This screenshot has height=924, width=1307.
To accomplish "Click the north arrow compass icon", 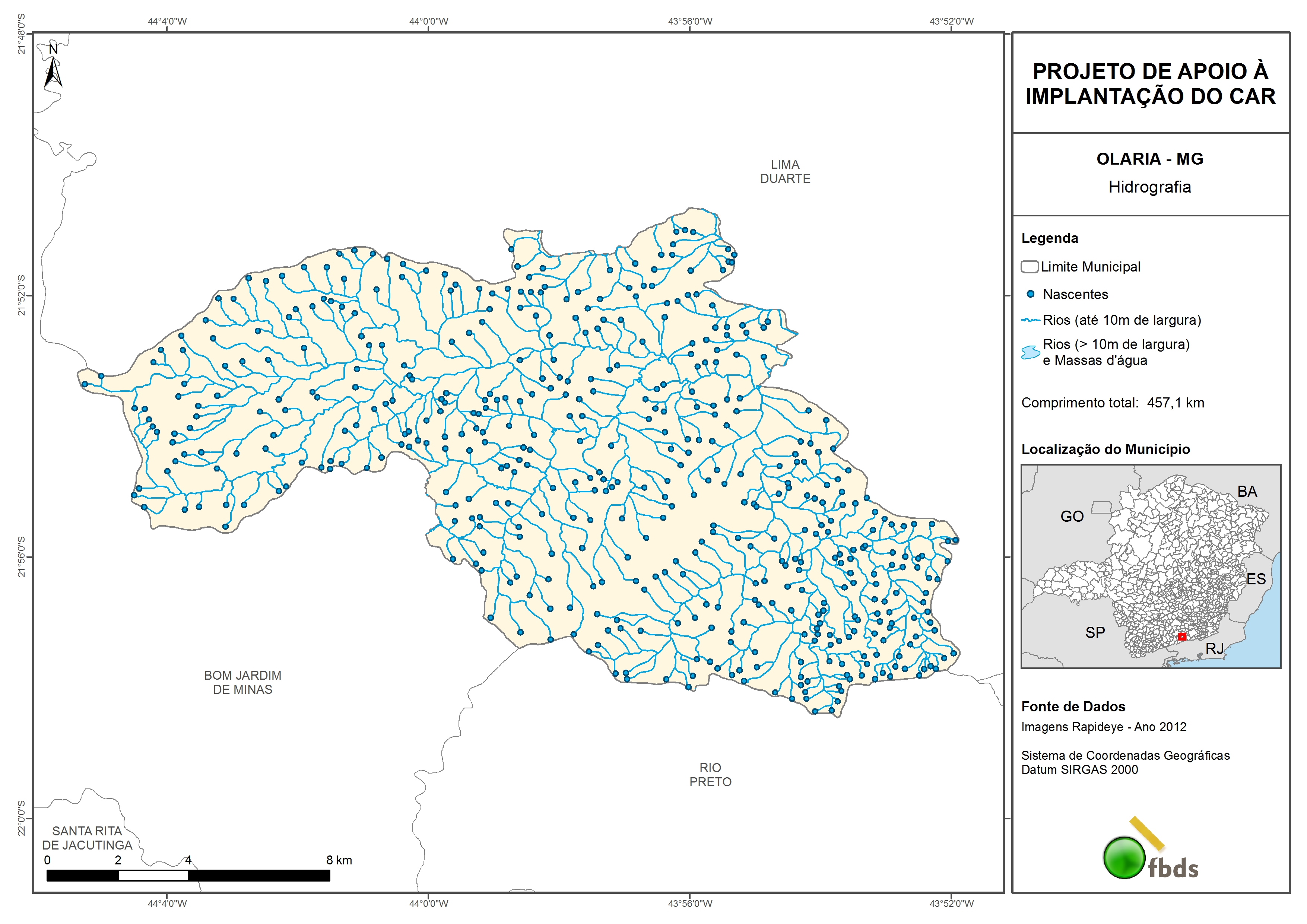I will coord(53,67).
